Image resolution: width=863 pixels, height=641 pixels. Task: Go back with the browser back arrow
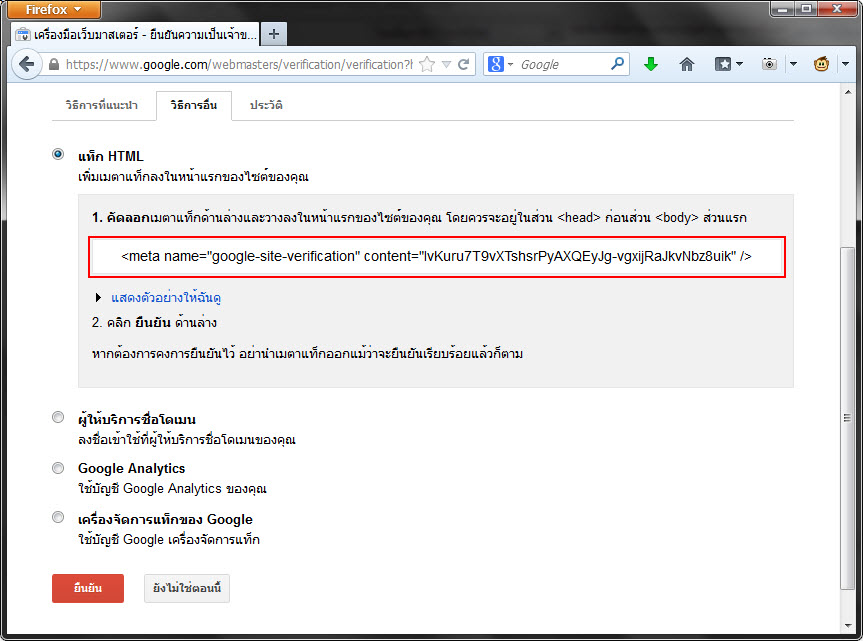coord(26,64)
